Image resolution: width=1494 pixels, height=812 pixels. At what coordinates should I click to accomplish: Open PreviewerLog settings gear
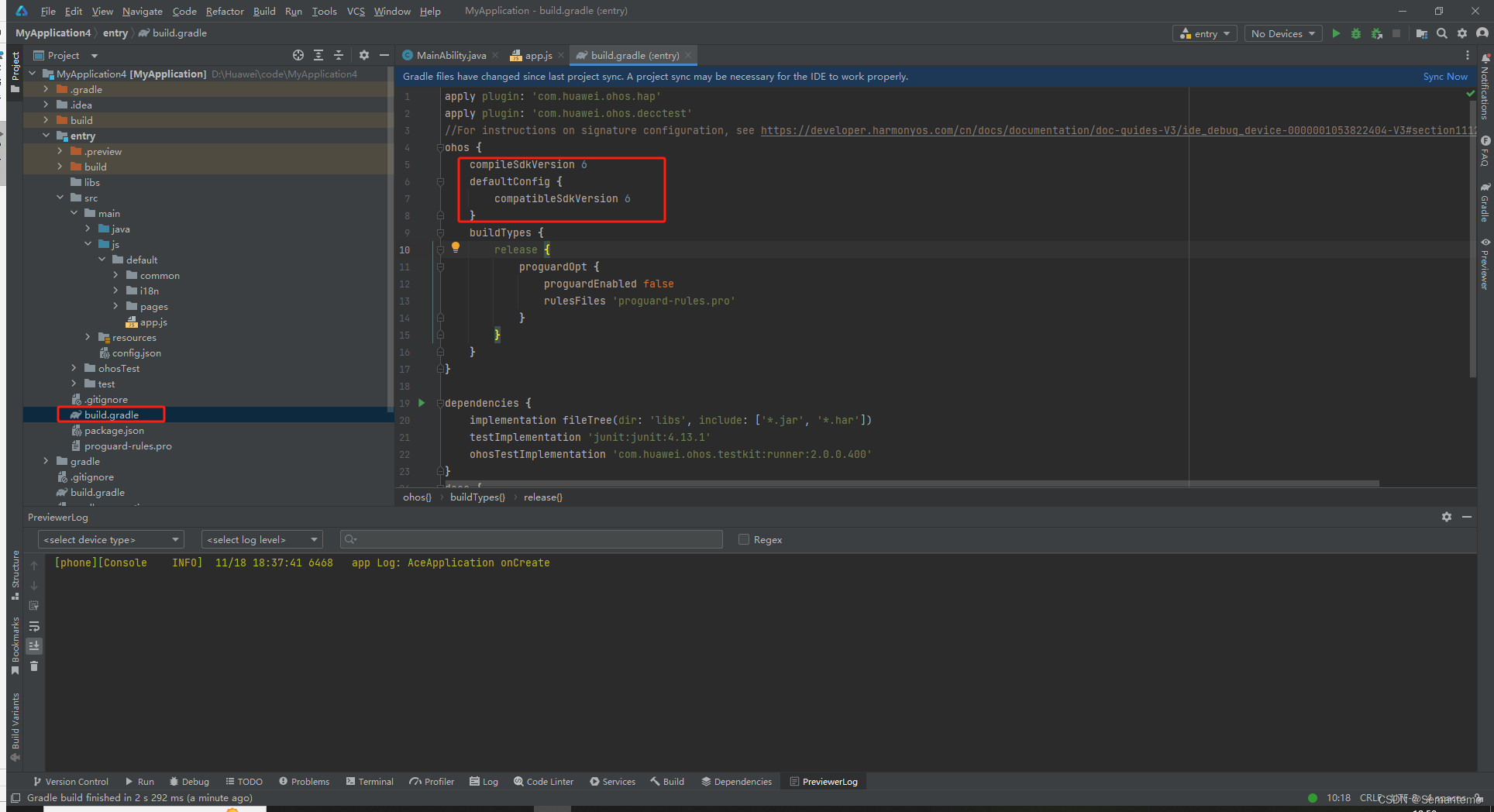[1447, 517]
